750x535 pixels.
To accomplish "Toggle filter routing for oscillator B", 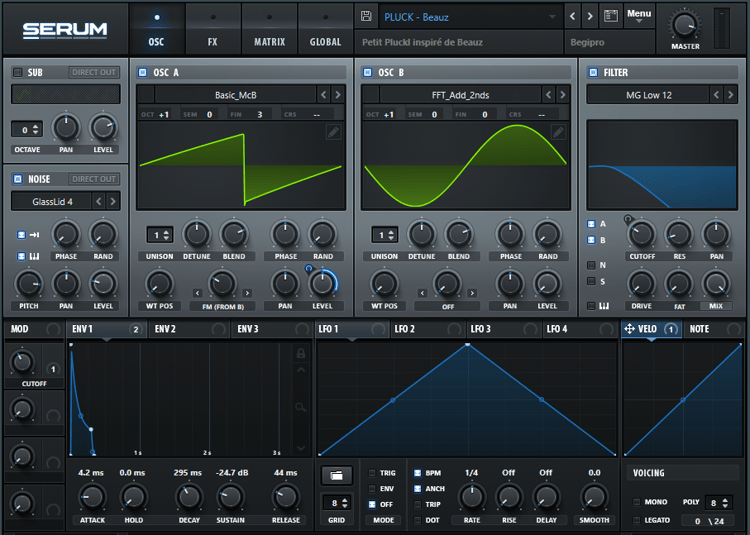I will (x=591, y=240).
